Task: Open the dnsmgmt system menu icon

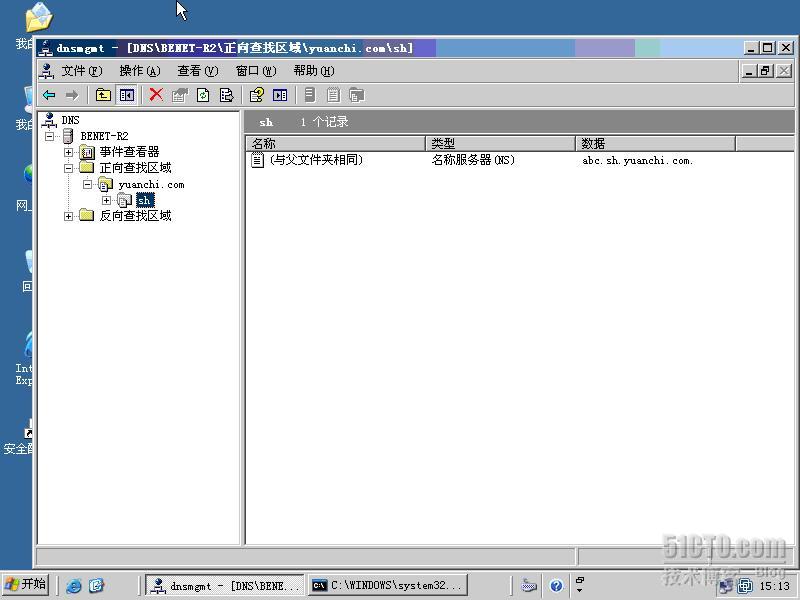Action: (x=45, y=48)
